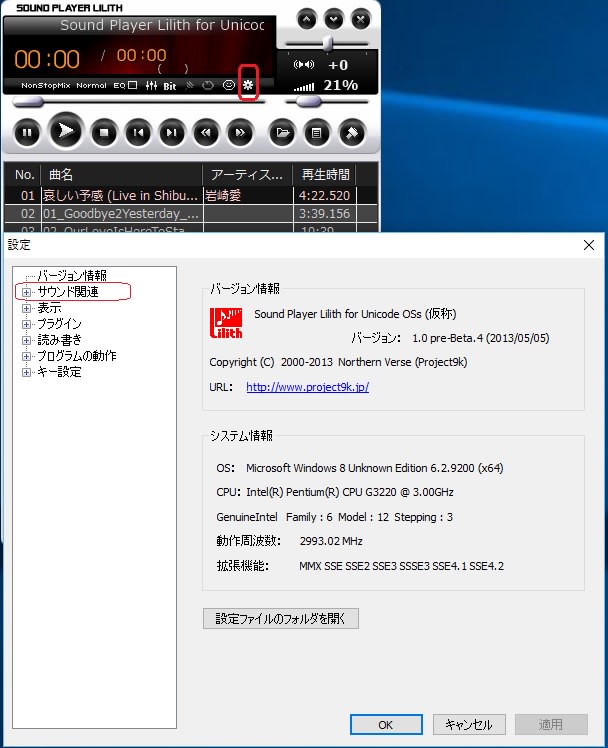608x748 pixels.
Task: Confirm settings with the OK button
Action: [386, 725]
